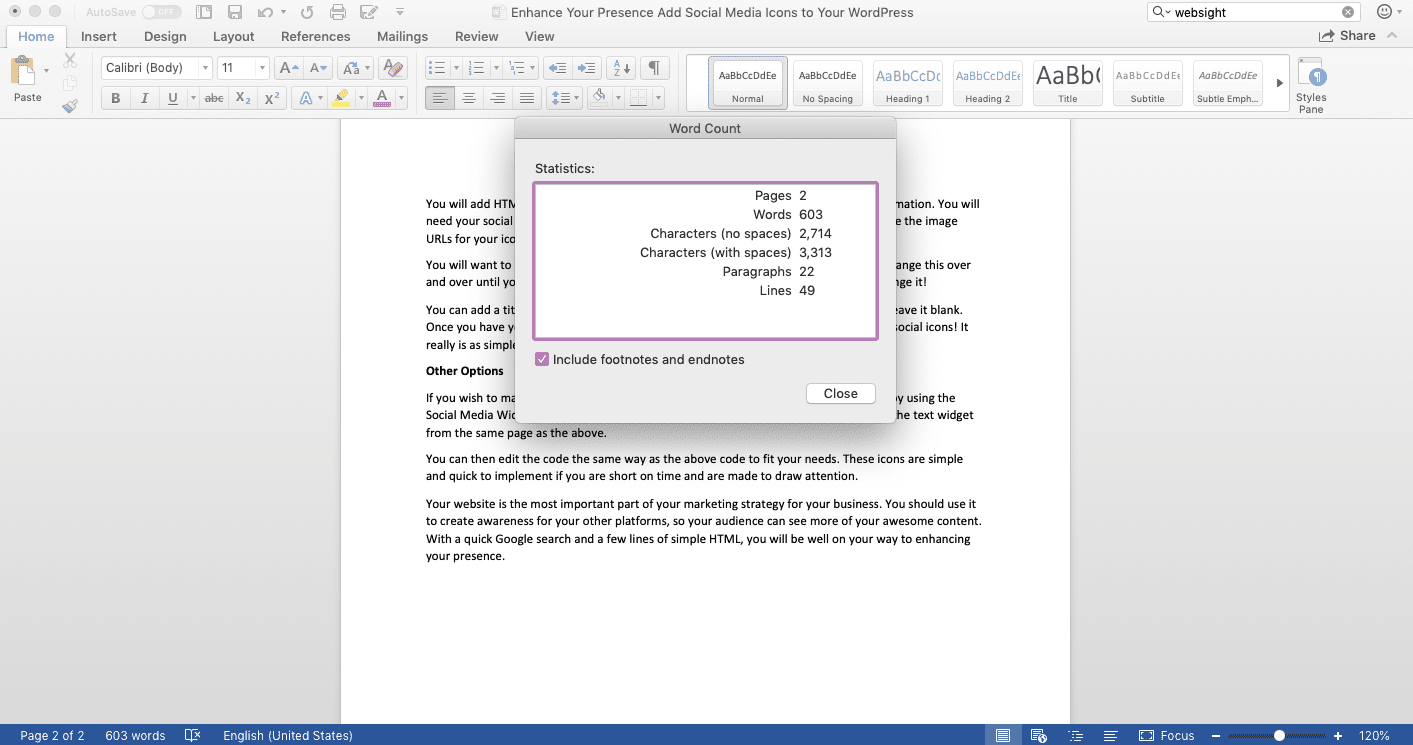
Task: Click the spelling check icon in status bar
Action: [x=193, y=735]
